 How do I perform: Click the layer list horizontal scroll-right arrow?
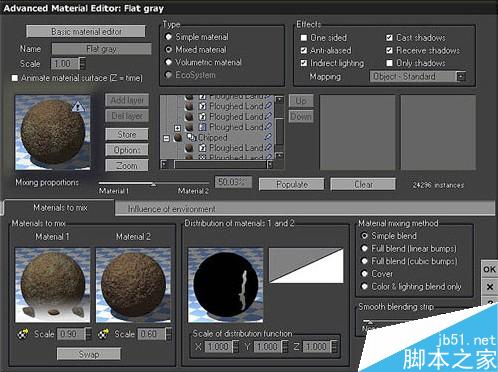tap(270, 164)
